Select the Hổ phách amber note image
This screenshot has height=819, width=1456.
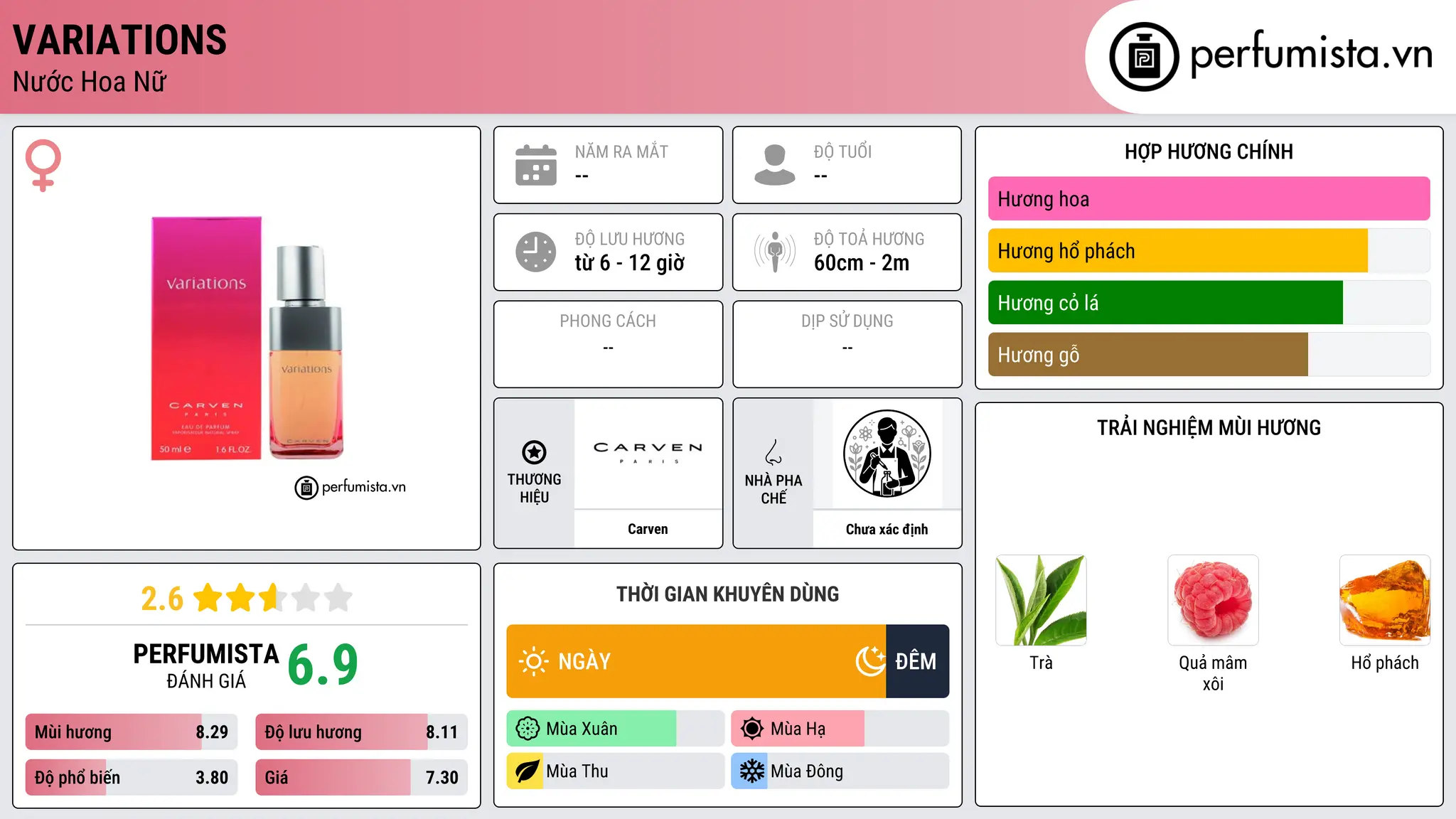coord(1385,600)
